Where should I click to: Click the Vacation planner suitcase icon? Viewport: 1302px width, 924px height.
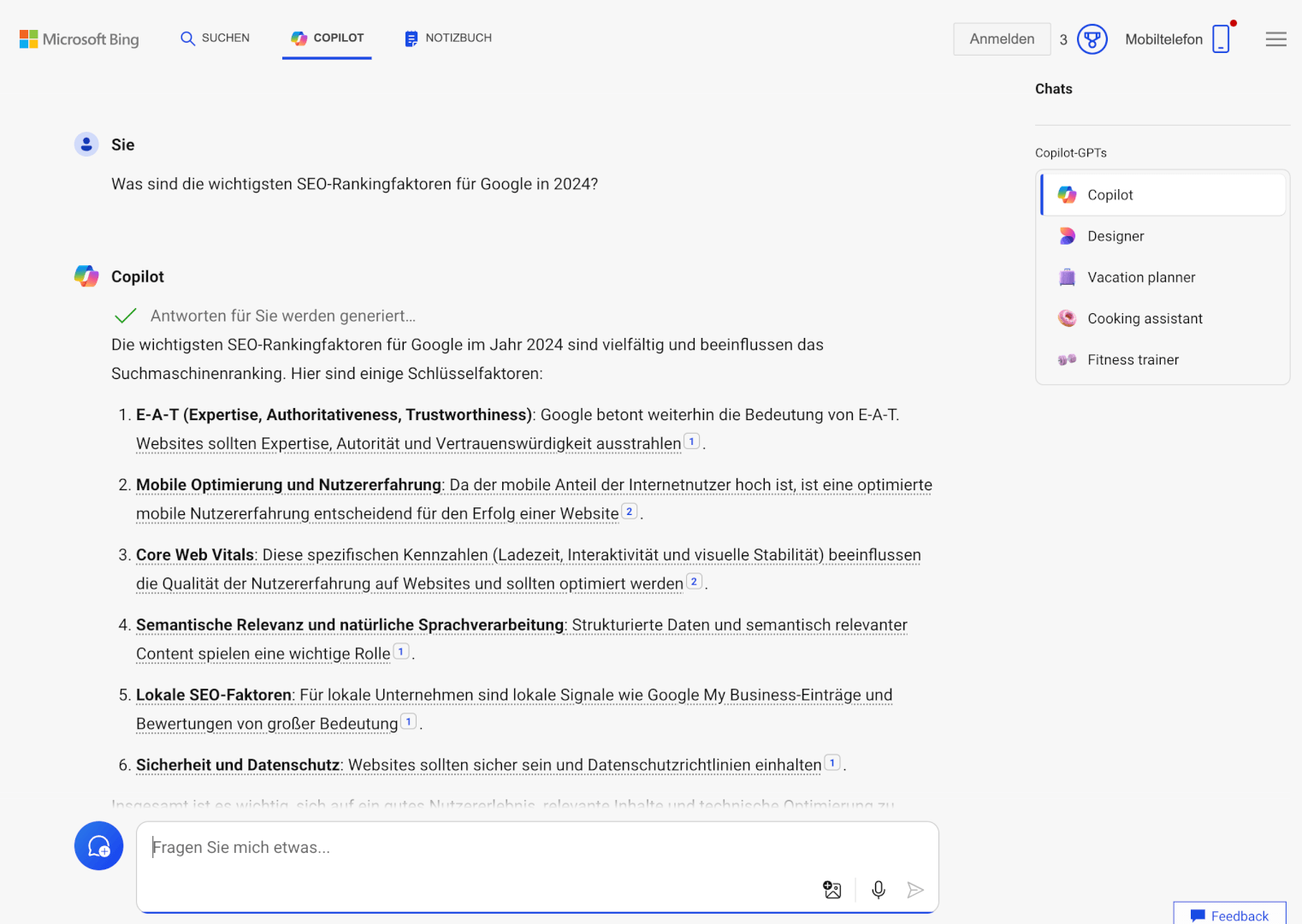(x=1067, y=277)
